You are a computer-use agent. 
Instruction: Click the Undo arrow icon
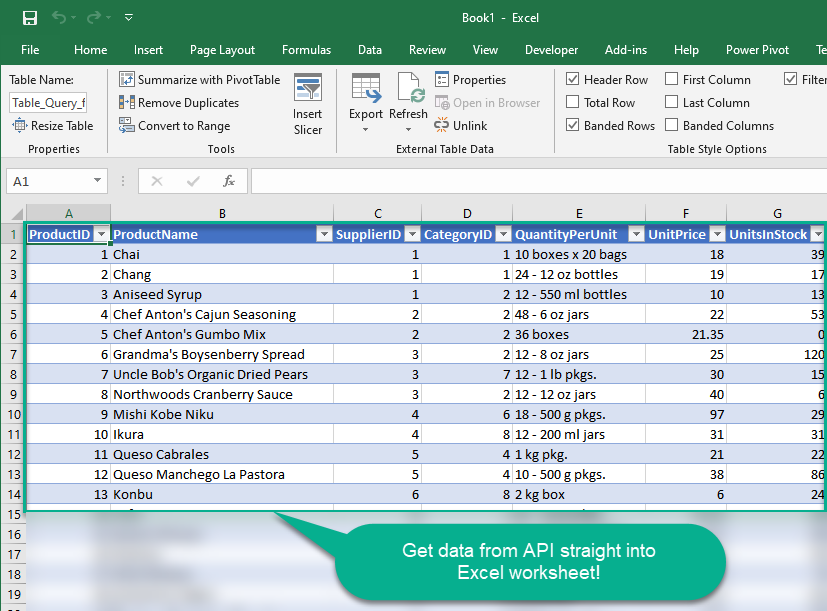[x=58, y=18]
